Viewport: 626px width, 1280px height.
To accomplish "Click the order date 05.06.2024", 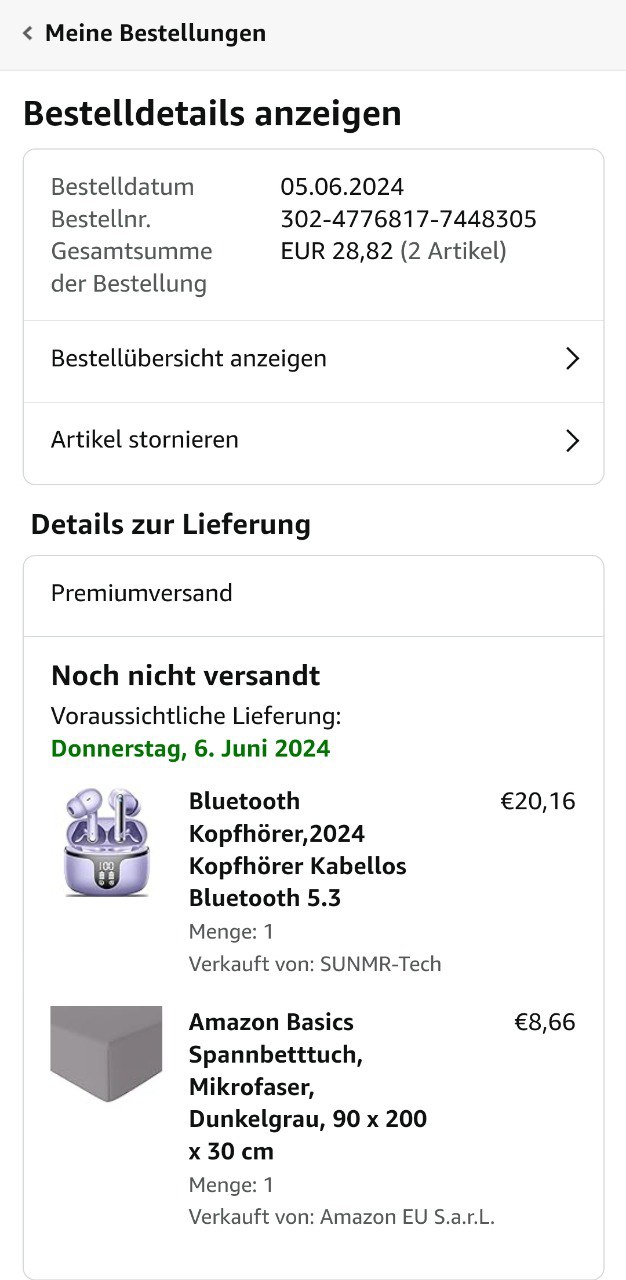I will point(342,187).
